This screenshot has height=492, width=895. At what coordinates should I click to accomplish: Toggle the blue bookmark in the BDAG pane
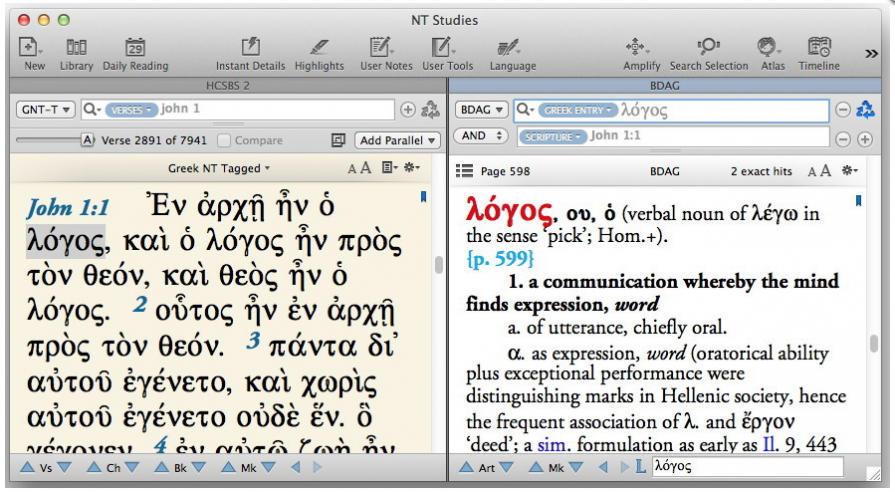[860, 201]
